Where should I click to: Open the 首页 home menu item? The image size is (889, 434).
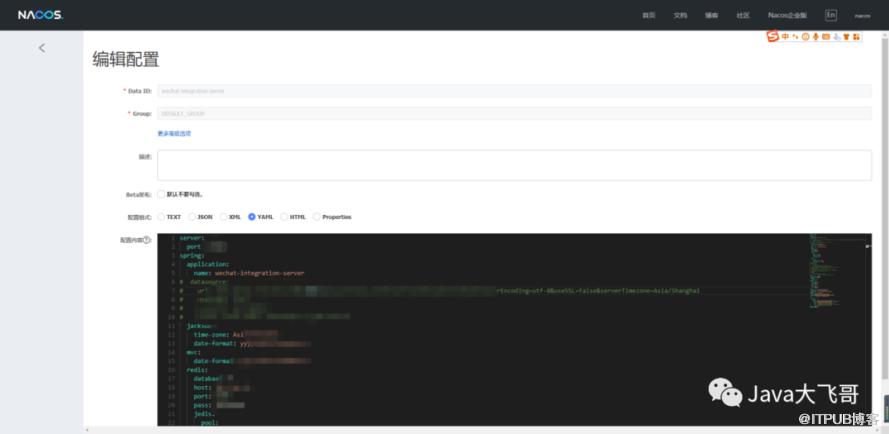(648, 15)
